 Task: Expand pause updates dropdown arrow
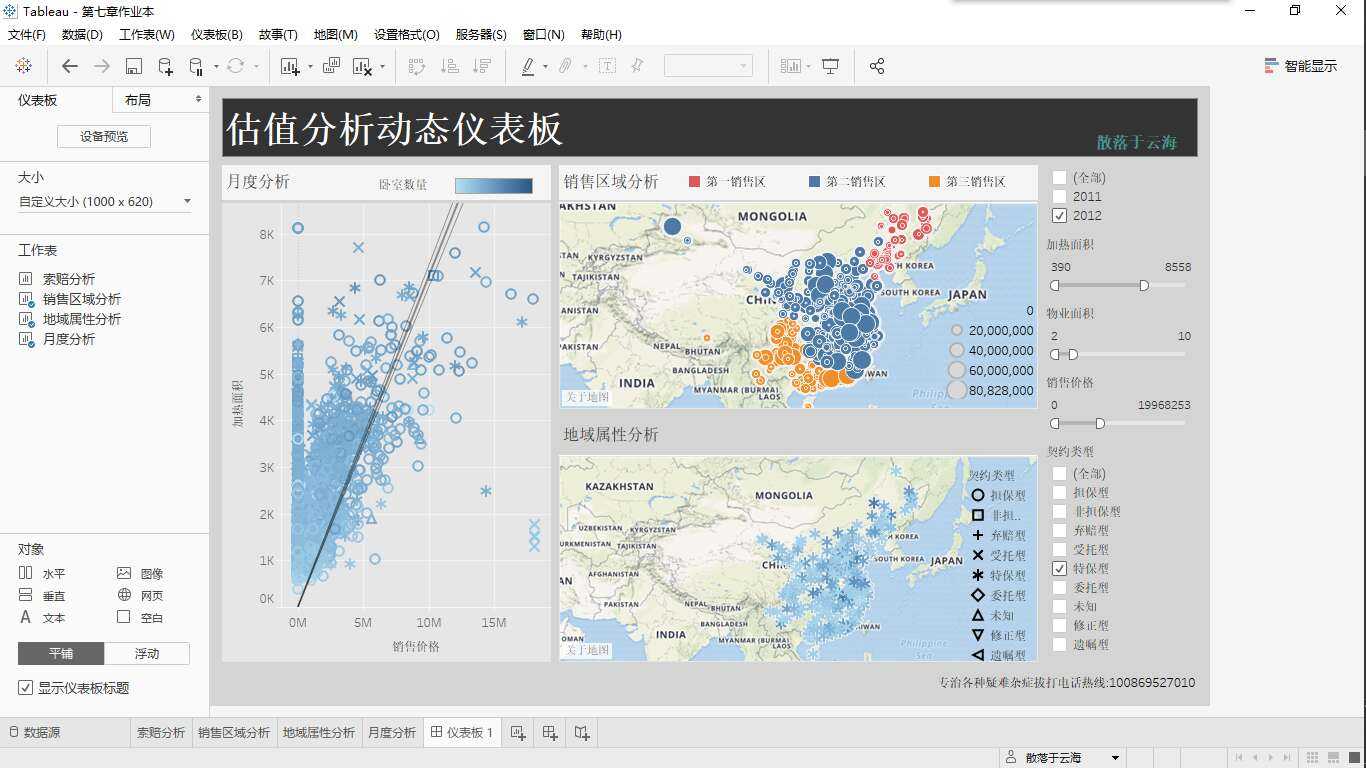(x=215, y=67)
